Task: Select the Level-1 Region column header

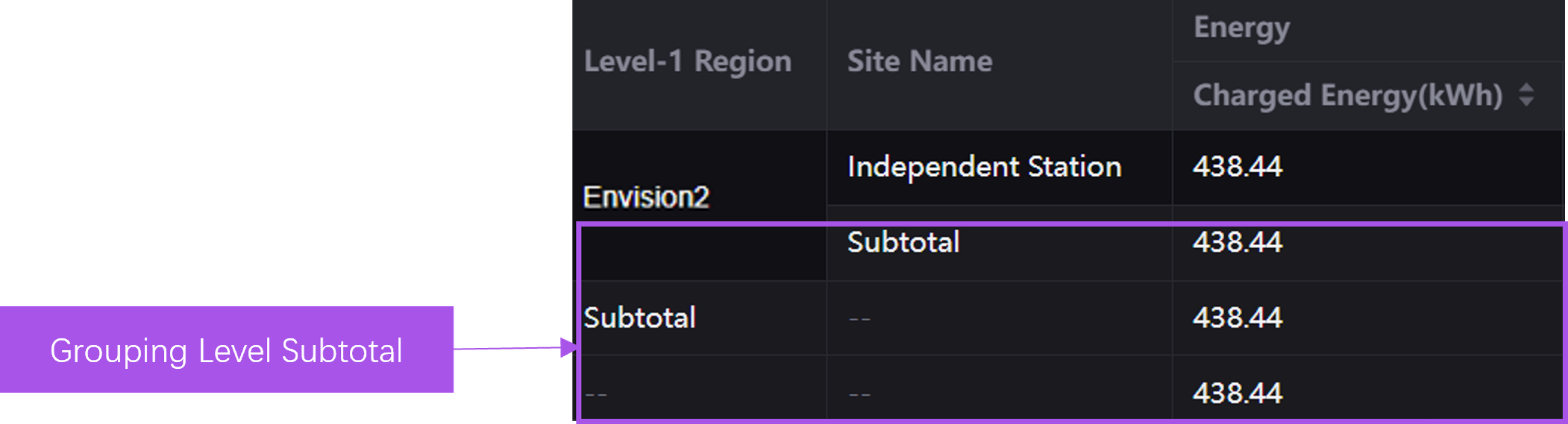Action: (687, 62)
